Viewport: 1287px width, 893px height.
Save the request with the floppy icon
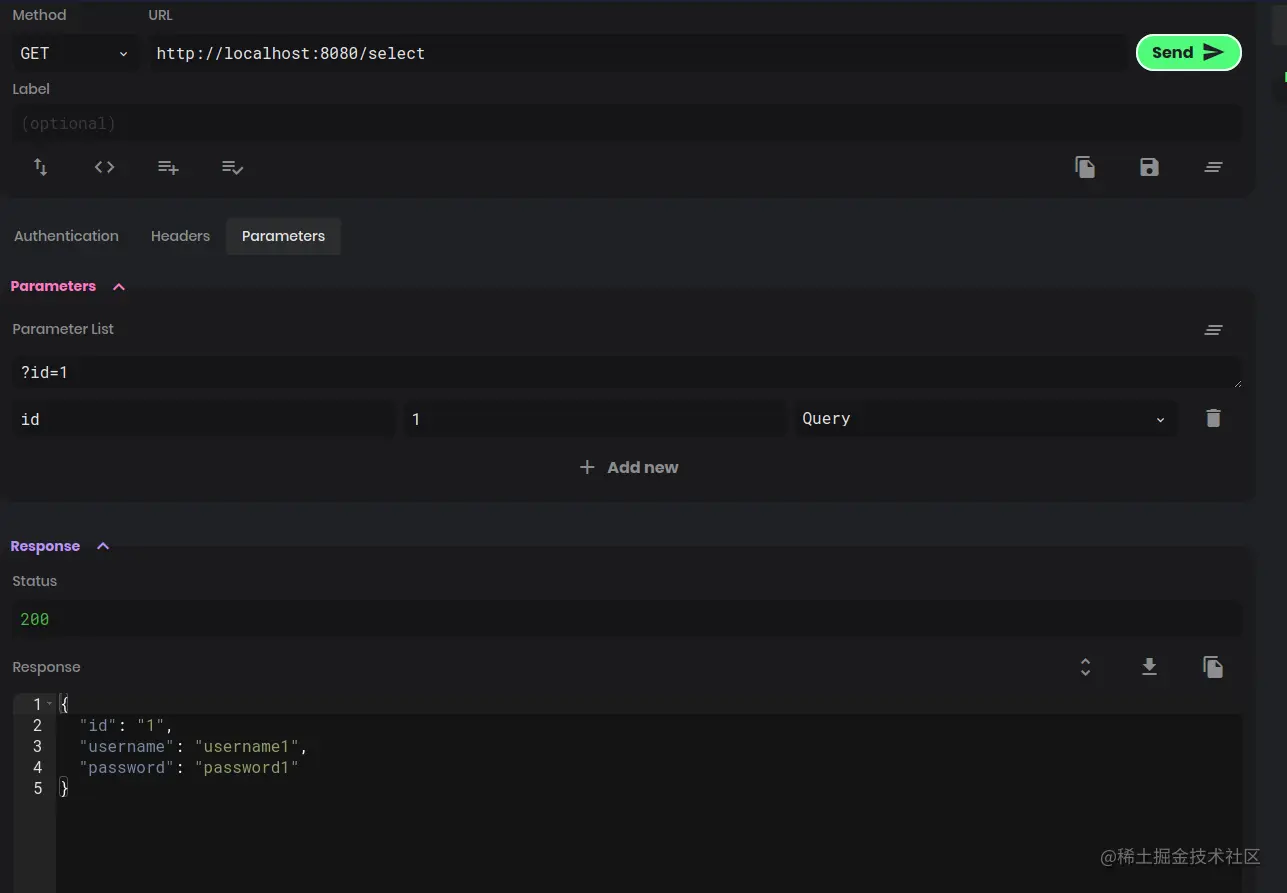coord(1149,167)
